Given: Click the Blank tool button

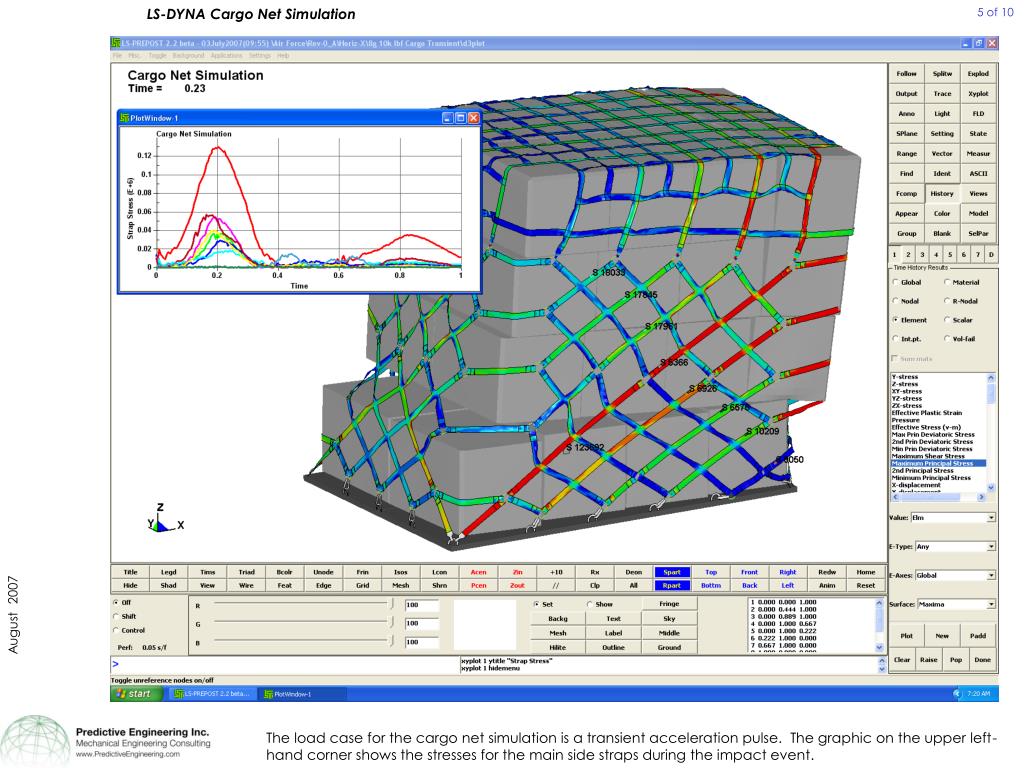Looking at the screenshot, I should click(942, 233).
